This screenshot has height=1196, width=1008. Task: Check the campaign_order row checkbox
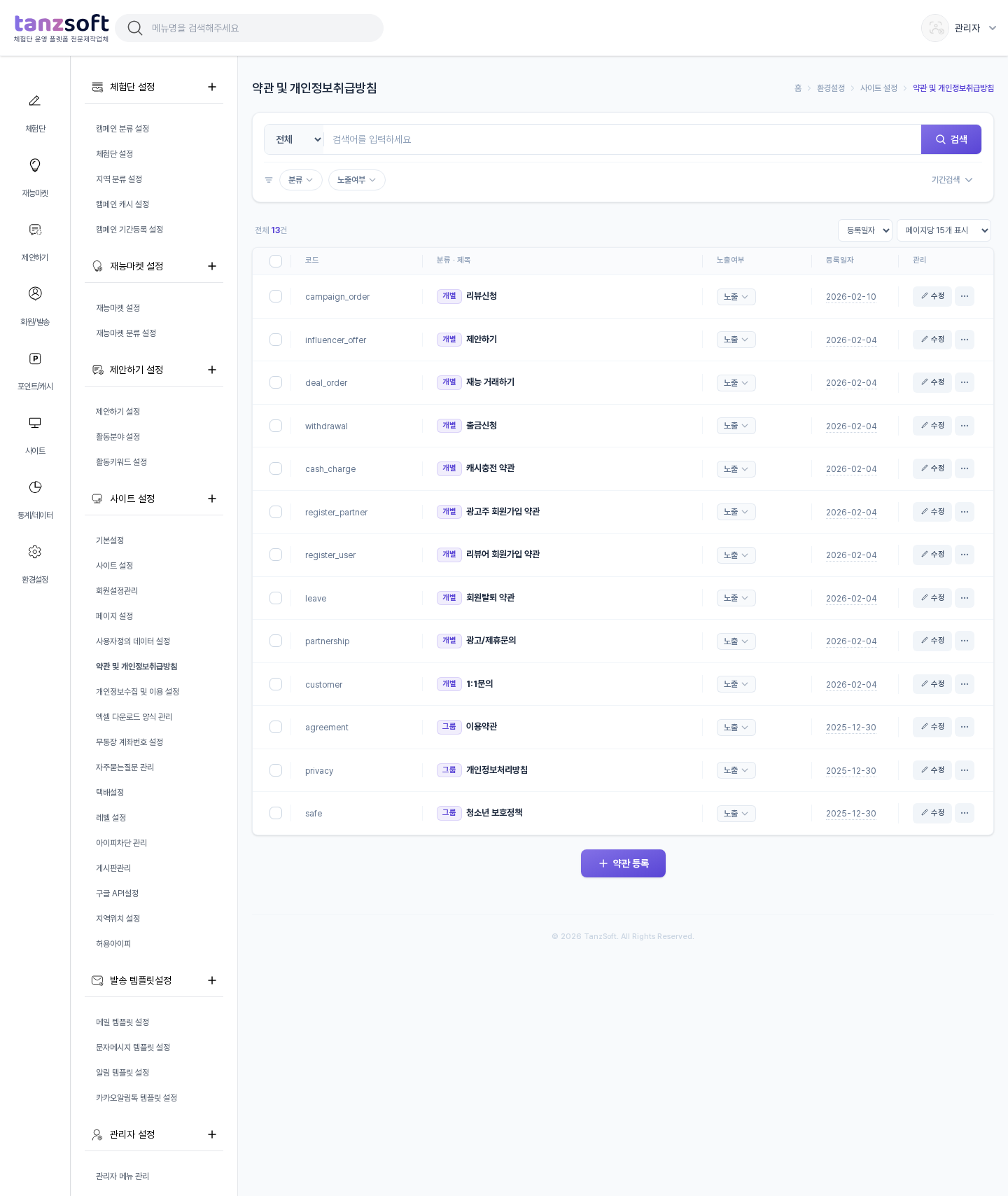pyautogui.click(x=276, y=296)
